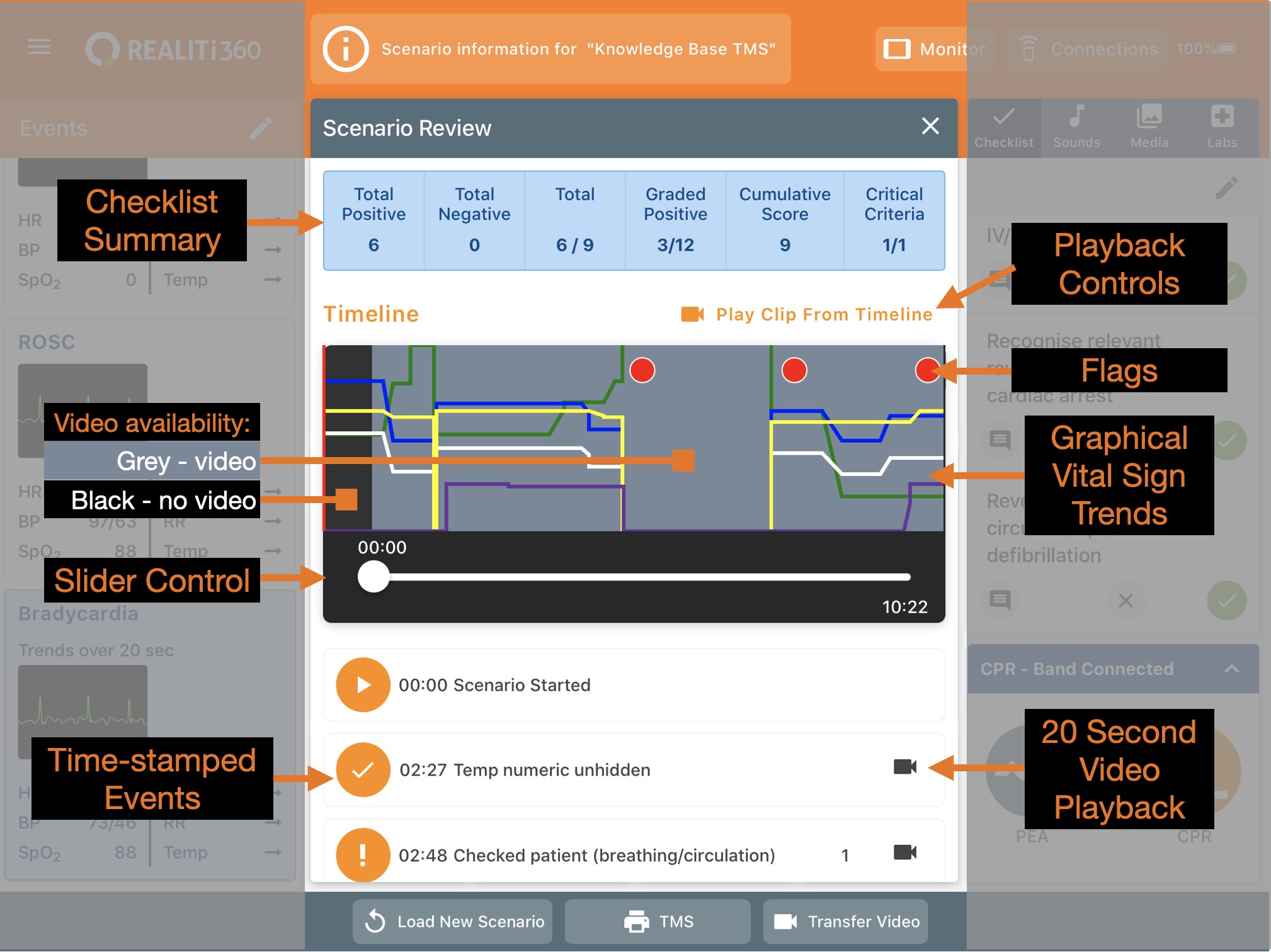Play the 02:27 Temp numeric video clip

904,767
